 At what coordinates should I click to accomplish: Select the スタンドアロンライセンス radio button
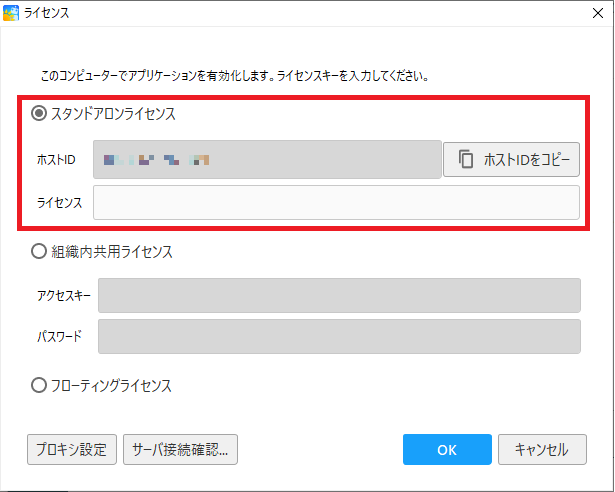pyautogui.click(x=39, y=114)
